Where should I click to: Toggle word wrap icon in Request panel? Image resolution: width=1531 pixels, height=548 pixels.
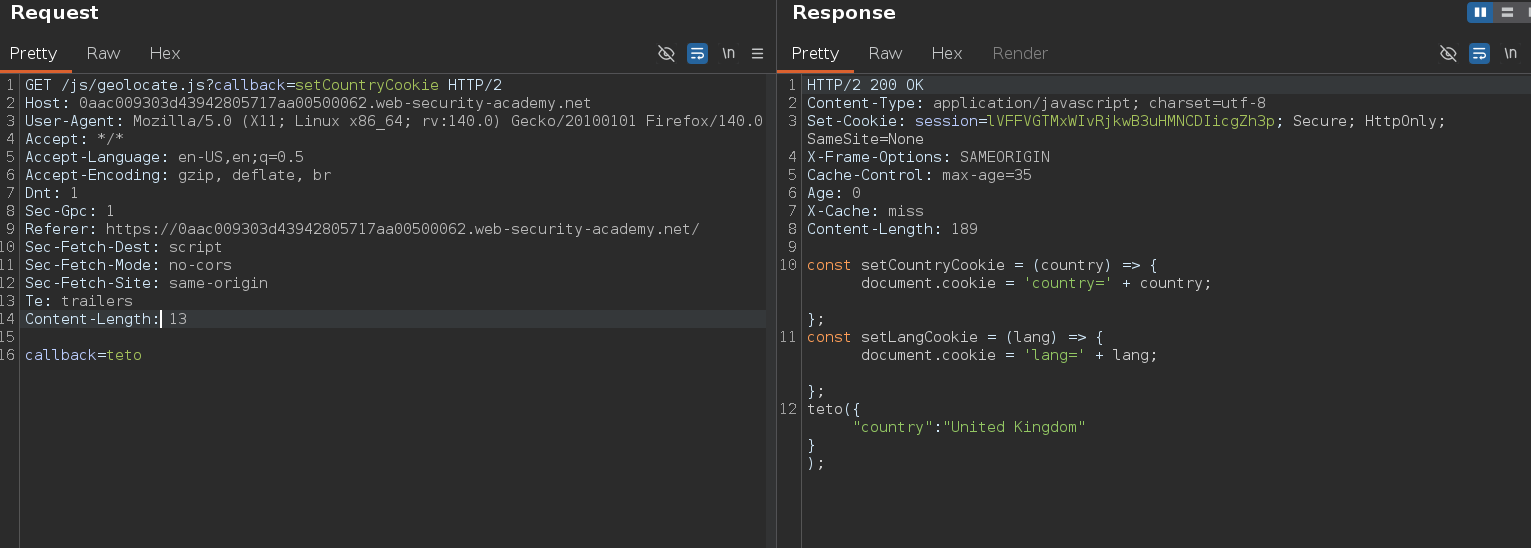[x=697, y=53]
